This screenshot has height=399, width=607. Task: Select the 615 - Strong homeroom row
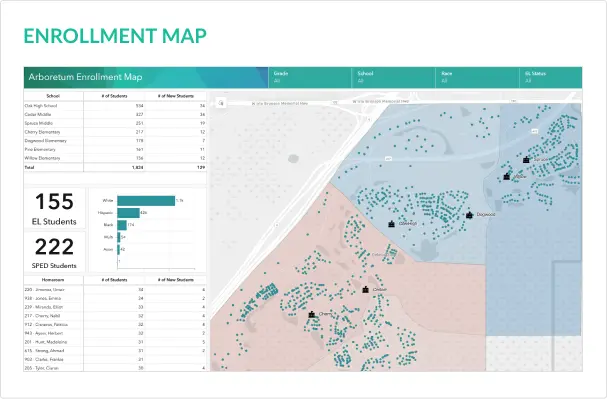115,351
